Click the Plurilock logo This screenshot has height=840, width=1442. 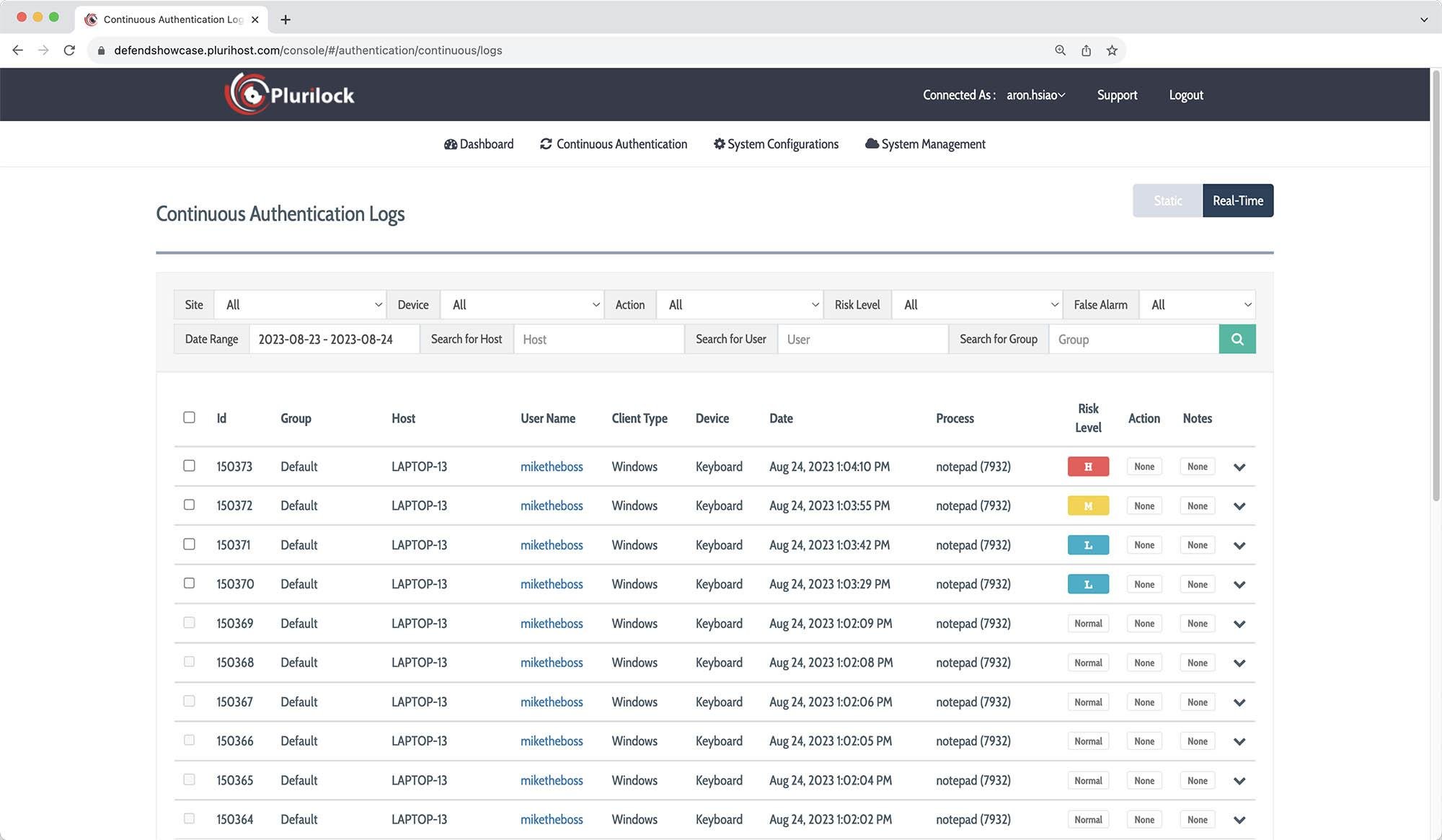289,94
